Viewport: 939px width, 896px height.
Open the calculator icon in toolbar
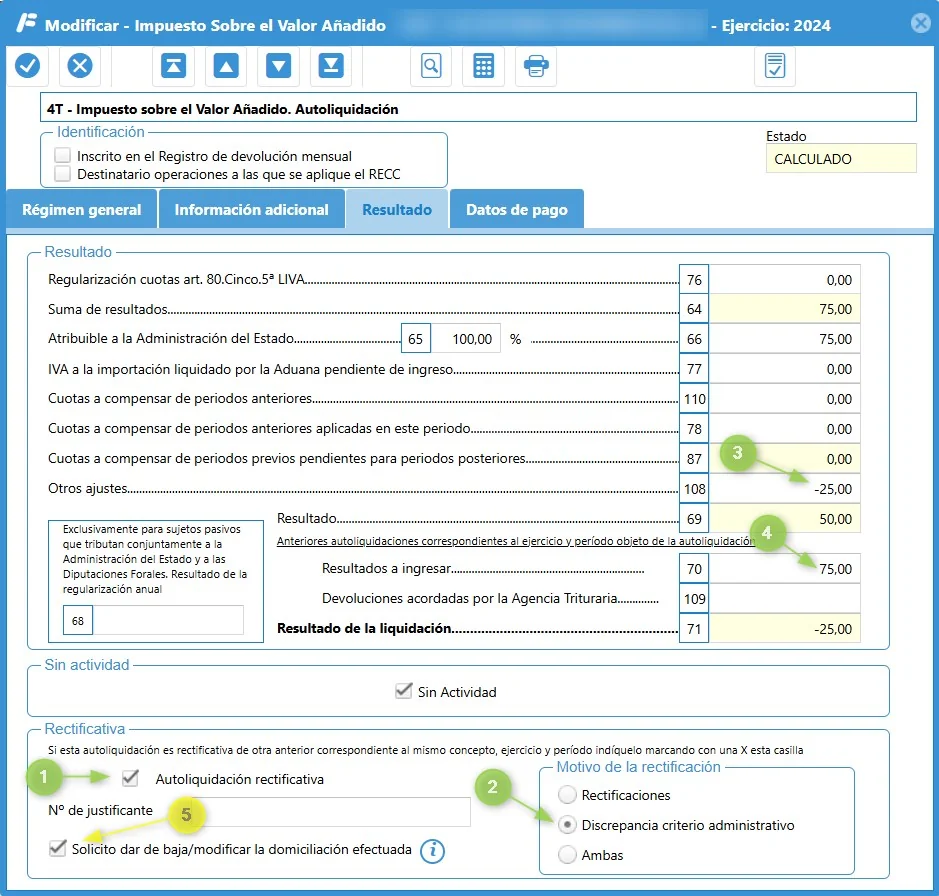pos(483,65)
